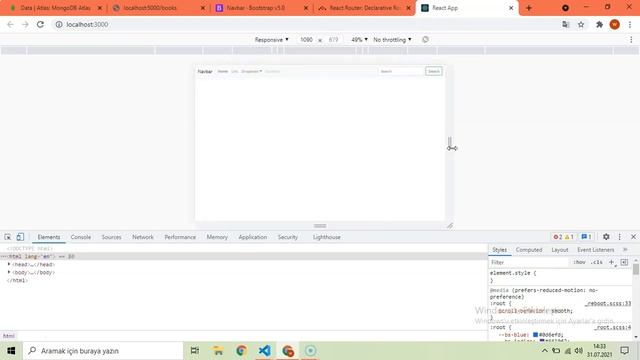Click the viewport height field

333,40
